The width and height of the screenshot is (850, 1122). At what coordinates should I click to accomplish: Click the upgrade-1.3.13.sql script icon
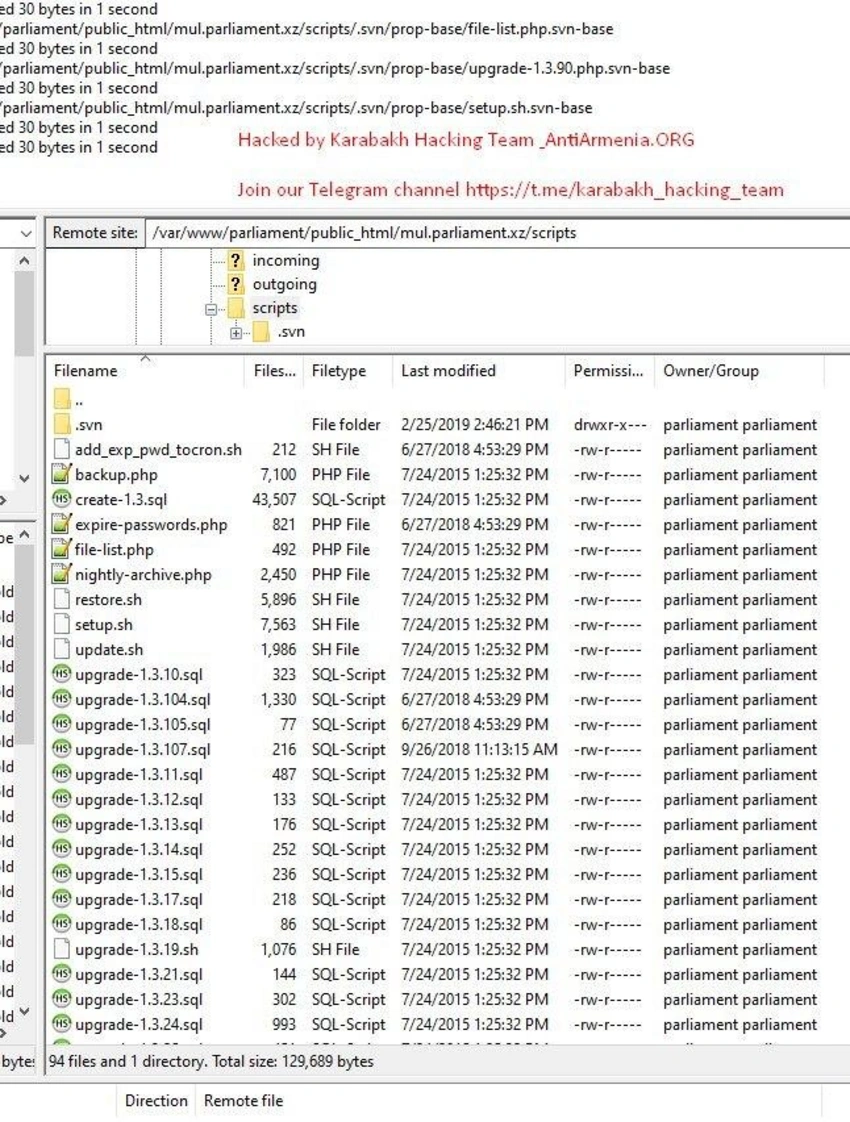(x=62, y=824)
